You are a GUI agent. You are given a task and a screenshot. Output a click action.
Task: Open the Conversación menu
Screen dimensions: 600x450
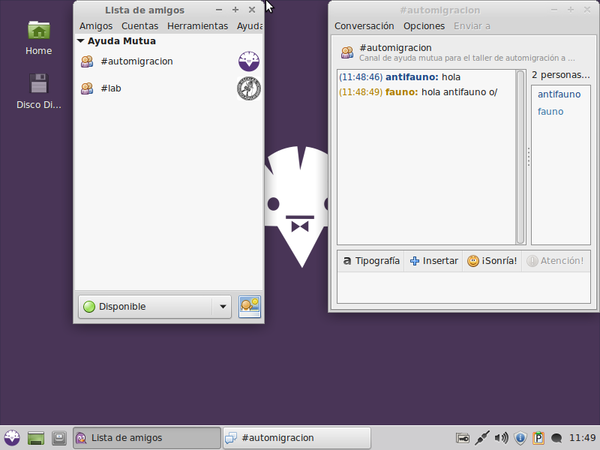pyautogui.click(x=364, y=26)
